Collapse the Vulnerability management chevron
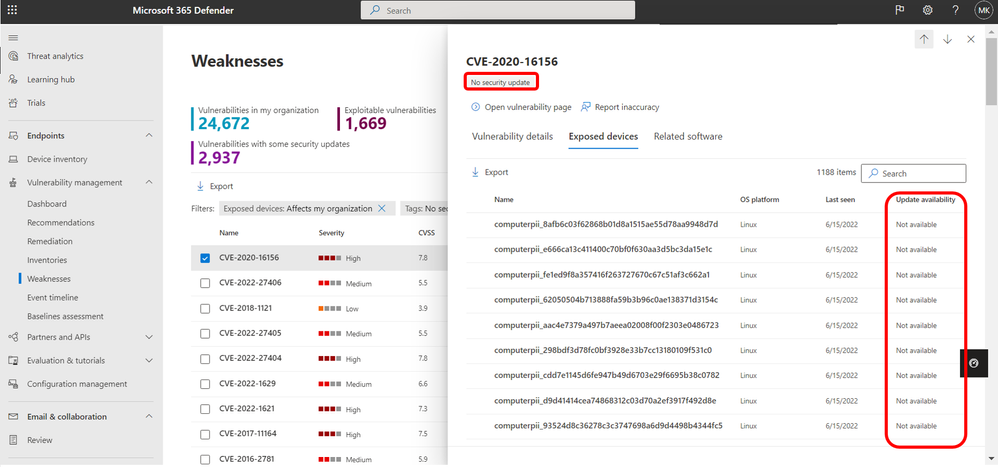The width and height of the screenshot is (998, 467). (149, 183)
